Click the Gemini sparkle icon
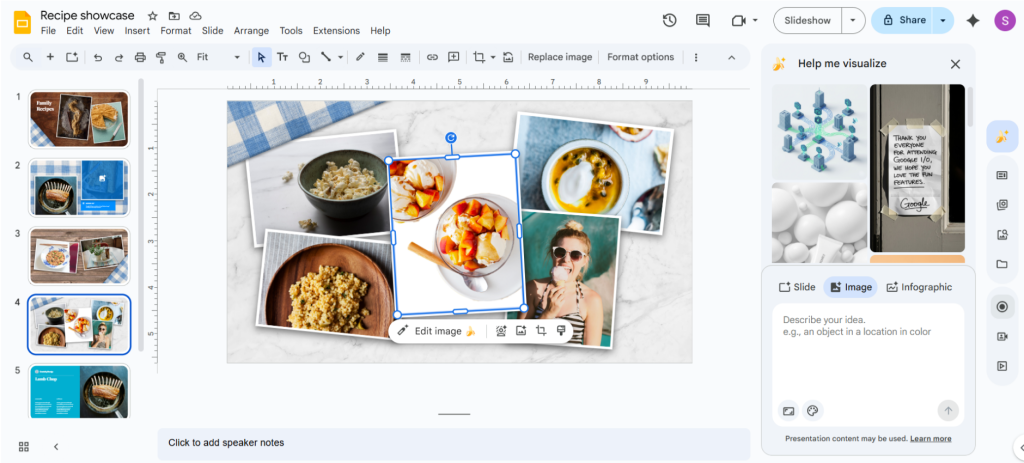 [x=973, y=21]
